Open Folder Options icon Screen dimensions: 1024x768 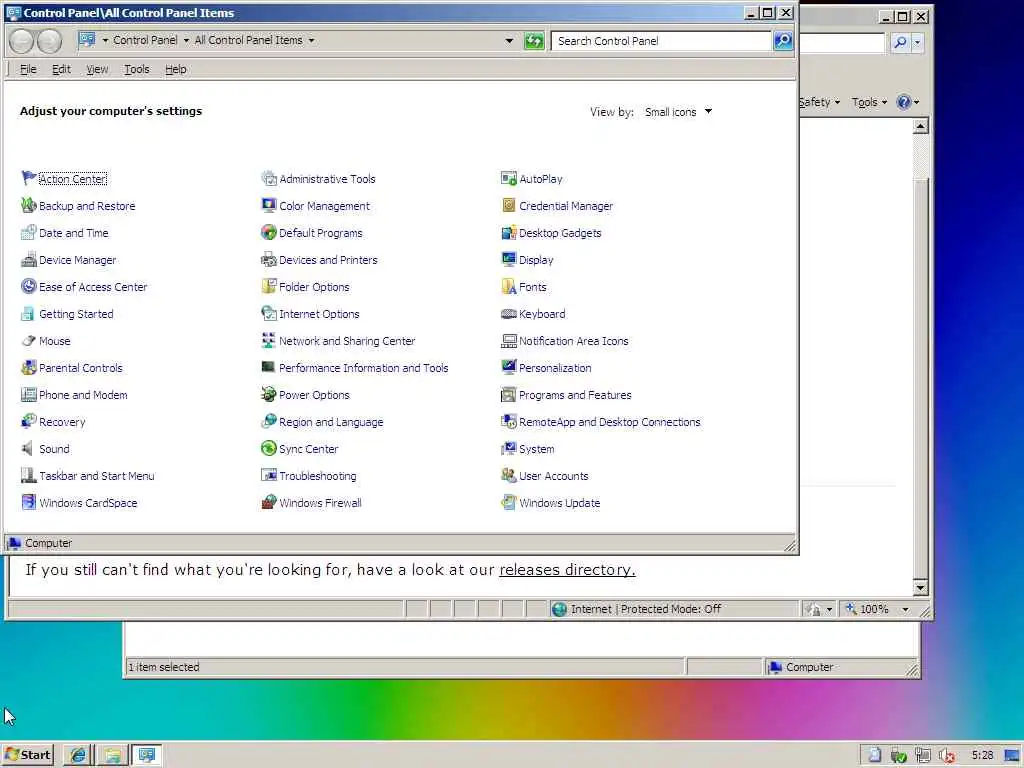268,287
